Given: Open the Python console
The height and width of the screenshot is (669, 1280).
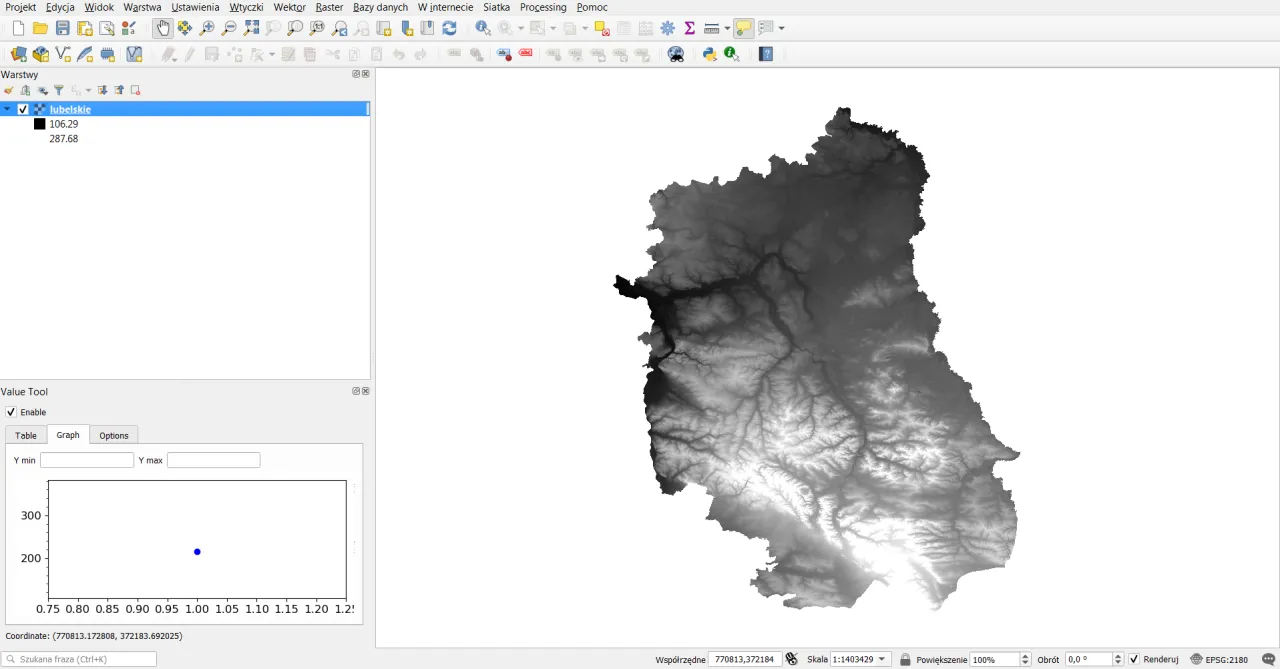Looking at the screenshot, I should tap(709, 54).
